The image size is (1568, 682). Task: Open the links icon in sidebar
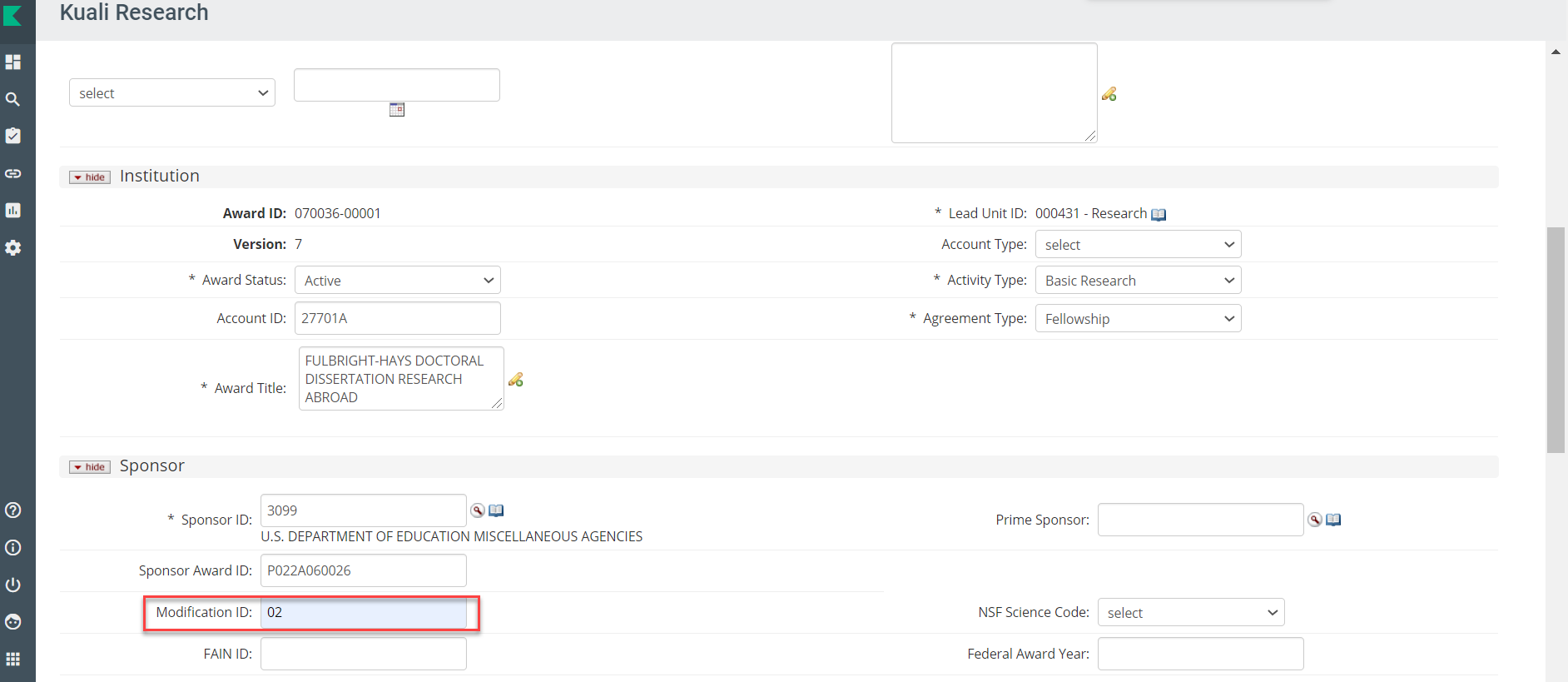coord(12,173)
